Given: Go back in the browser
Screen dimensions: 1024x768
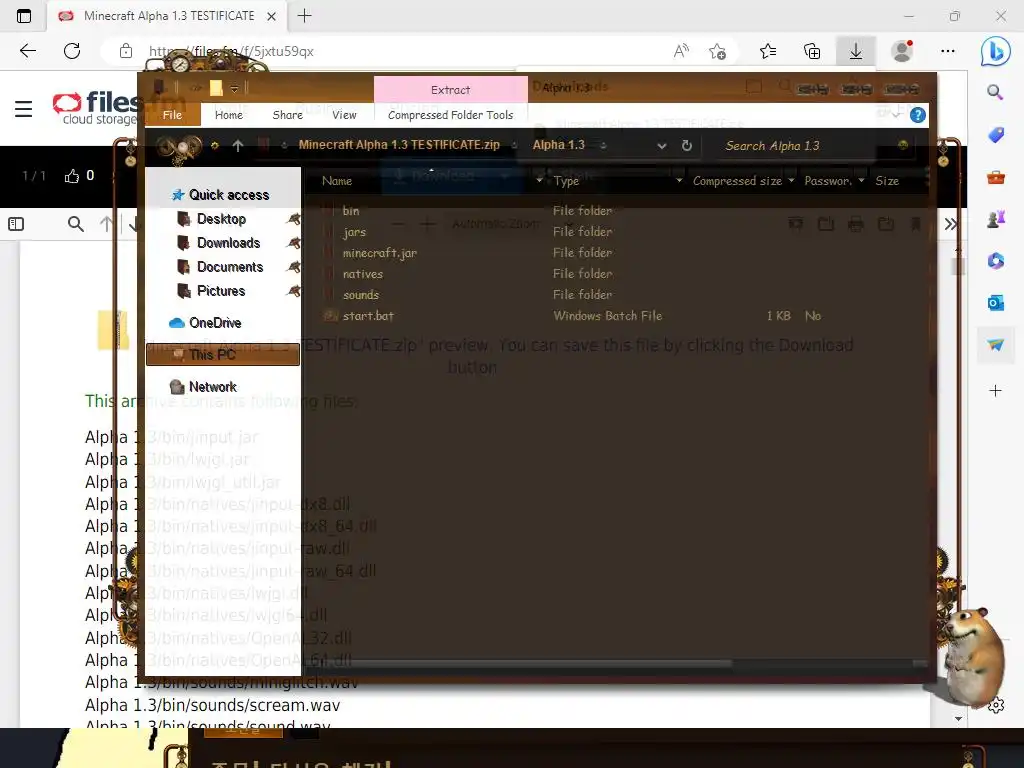Looking at the screenshot, I should click(27, 51).
